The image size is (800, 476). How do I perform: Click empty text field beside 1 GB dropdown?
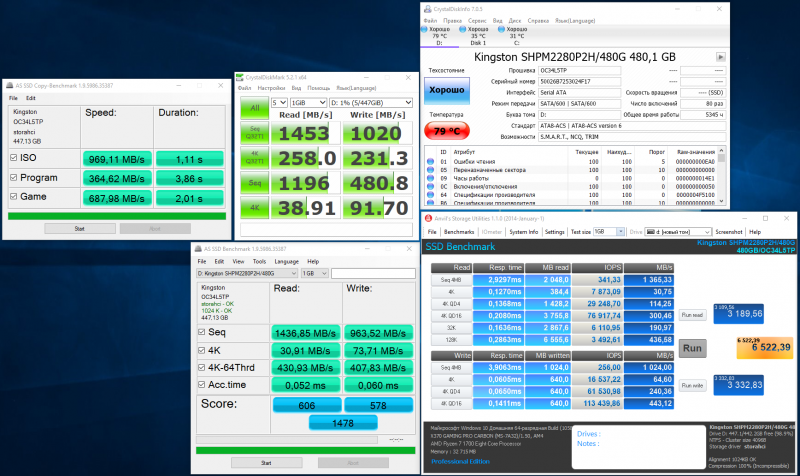373,273
